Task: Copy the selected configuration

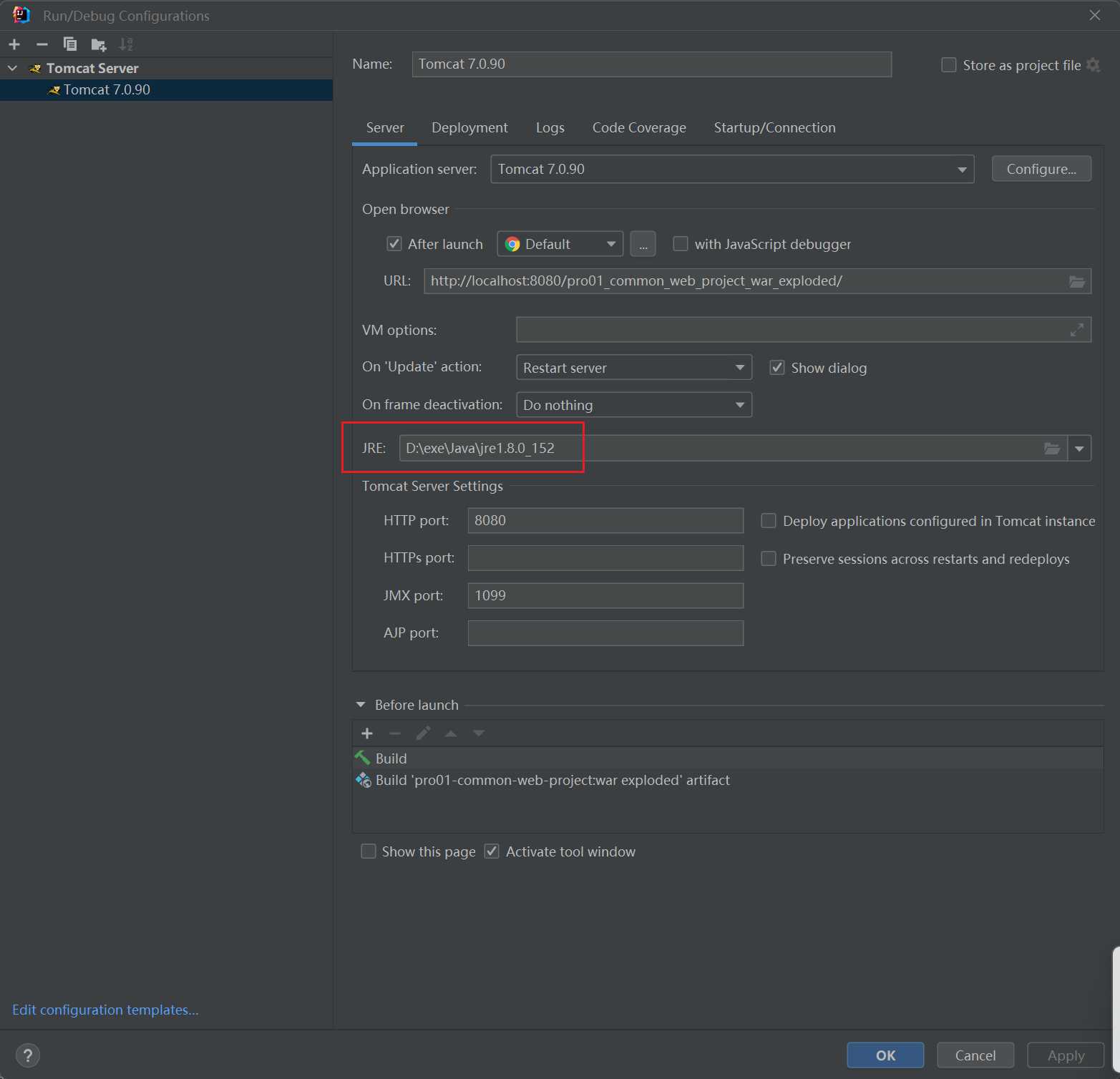Action: [70, 44]
